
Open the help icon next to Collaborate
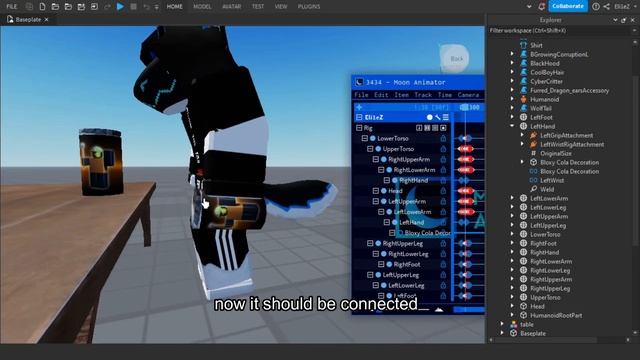[x=596, y=7]
